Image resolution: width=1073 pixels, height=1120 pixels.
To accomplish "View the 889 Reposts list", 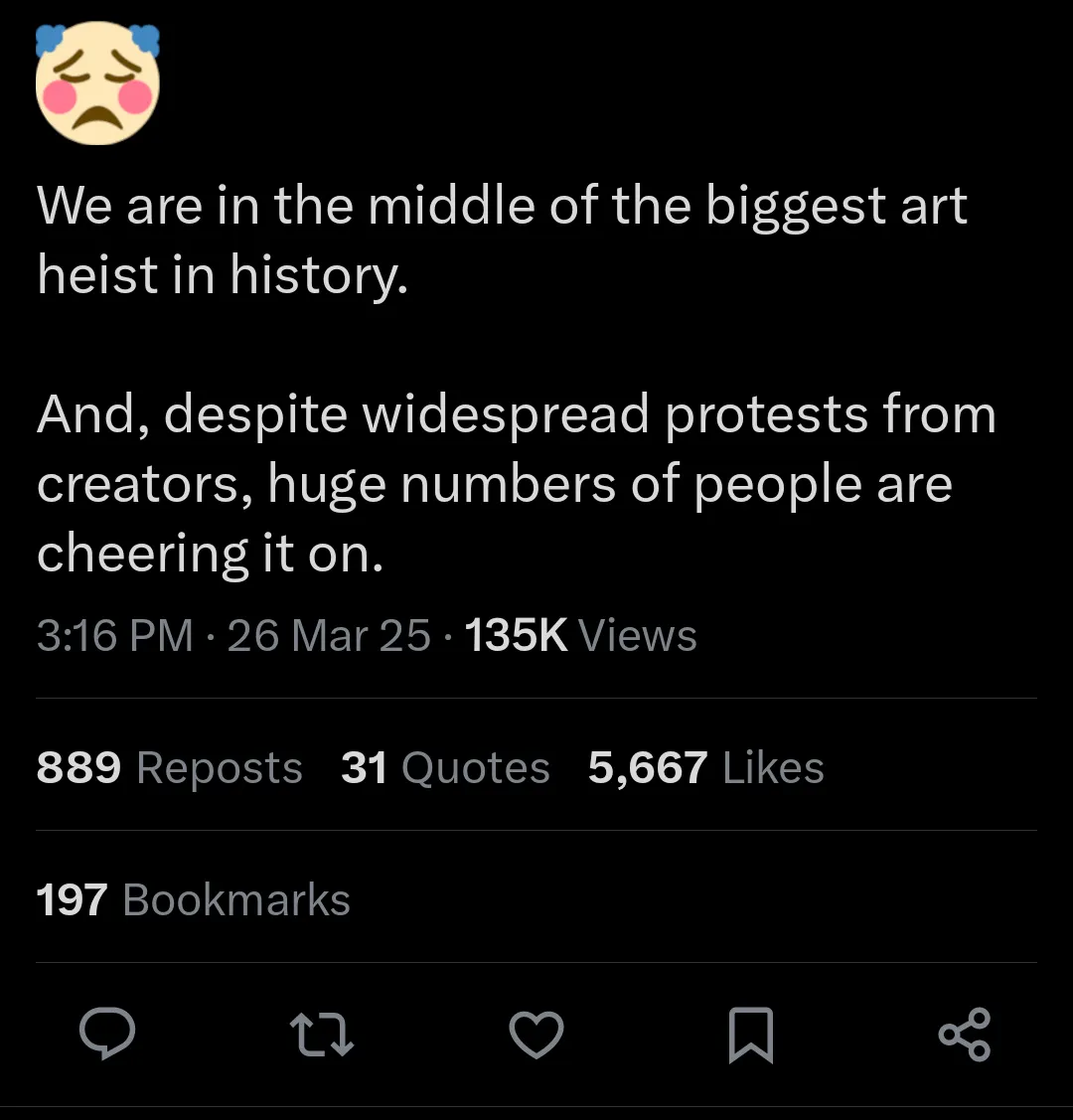I will (169, 768).
